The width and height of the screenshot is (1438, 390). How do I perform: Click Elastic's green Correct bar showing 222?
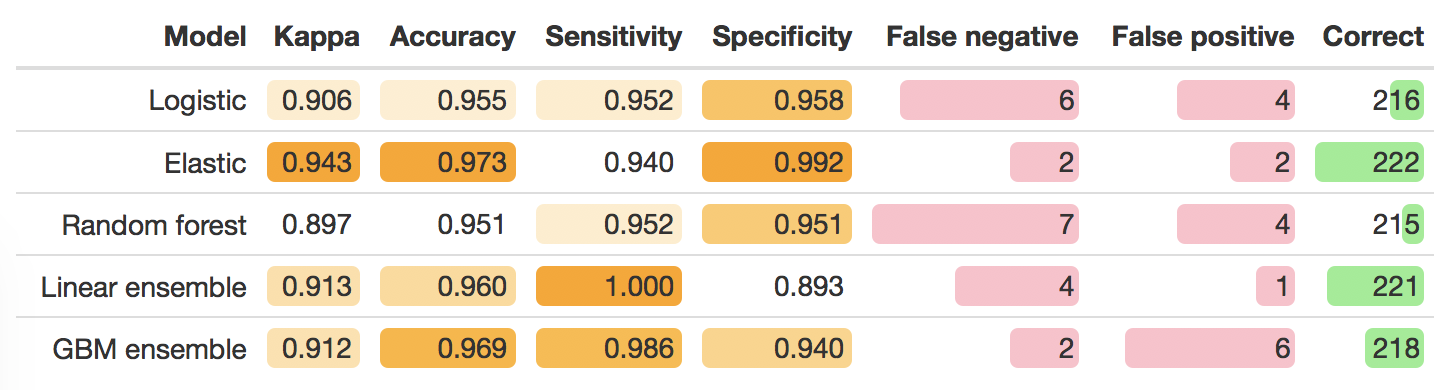(1369, 162)
